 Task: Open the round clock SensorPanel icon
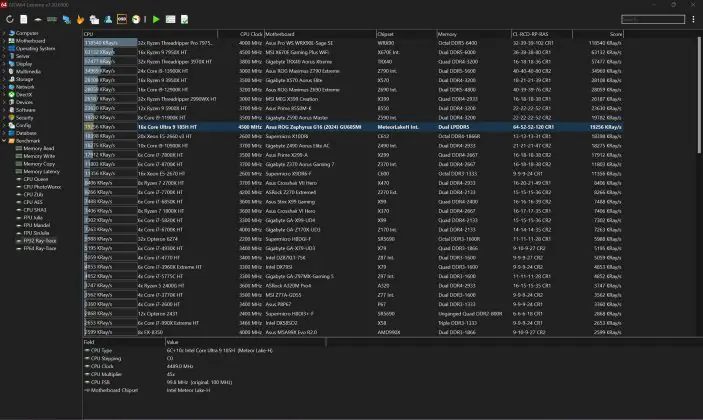tap(136, 19)
